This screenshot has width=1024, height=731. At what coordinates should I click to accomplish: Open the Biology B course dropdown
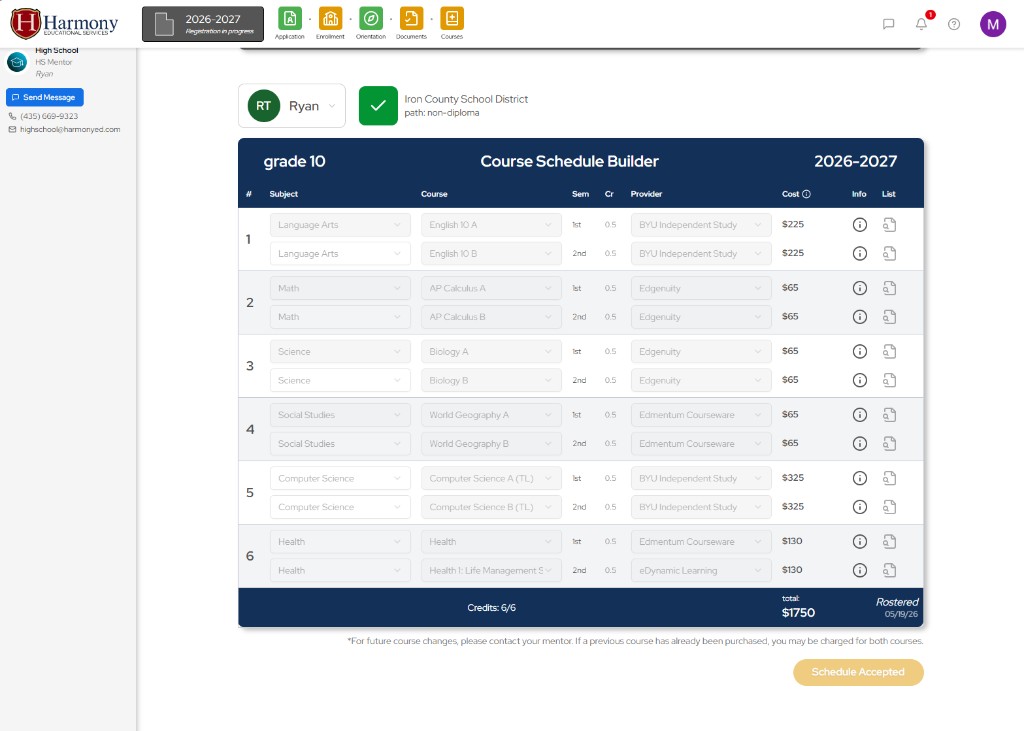coord(491,380)
